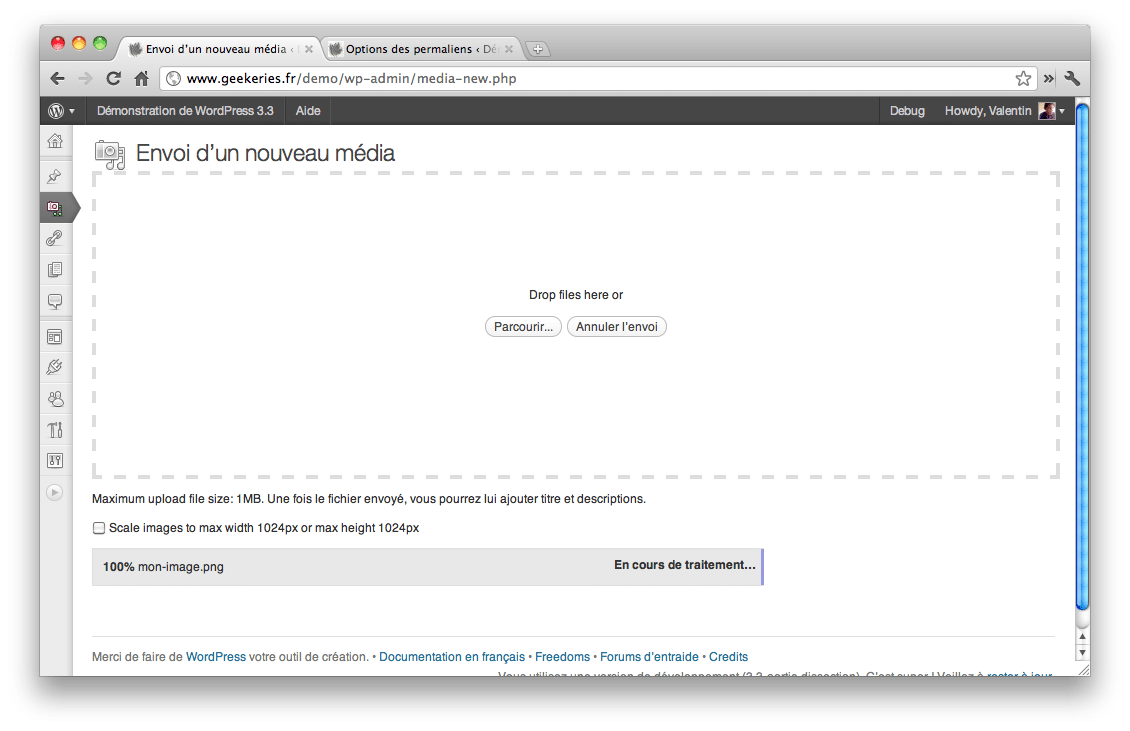
Task: Open the Links chain icon in sidebar
Action: tap(55, 238)
